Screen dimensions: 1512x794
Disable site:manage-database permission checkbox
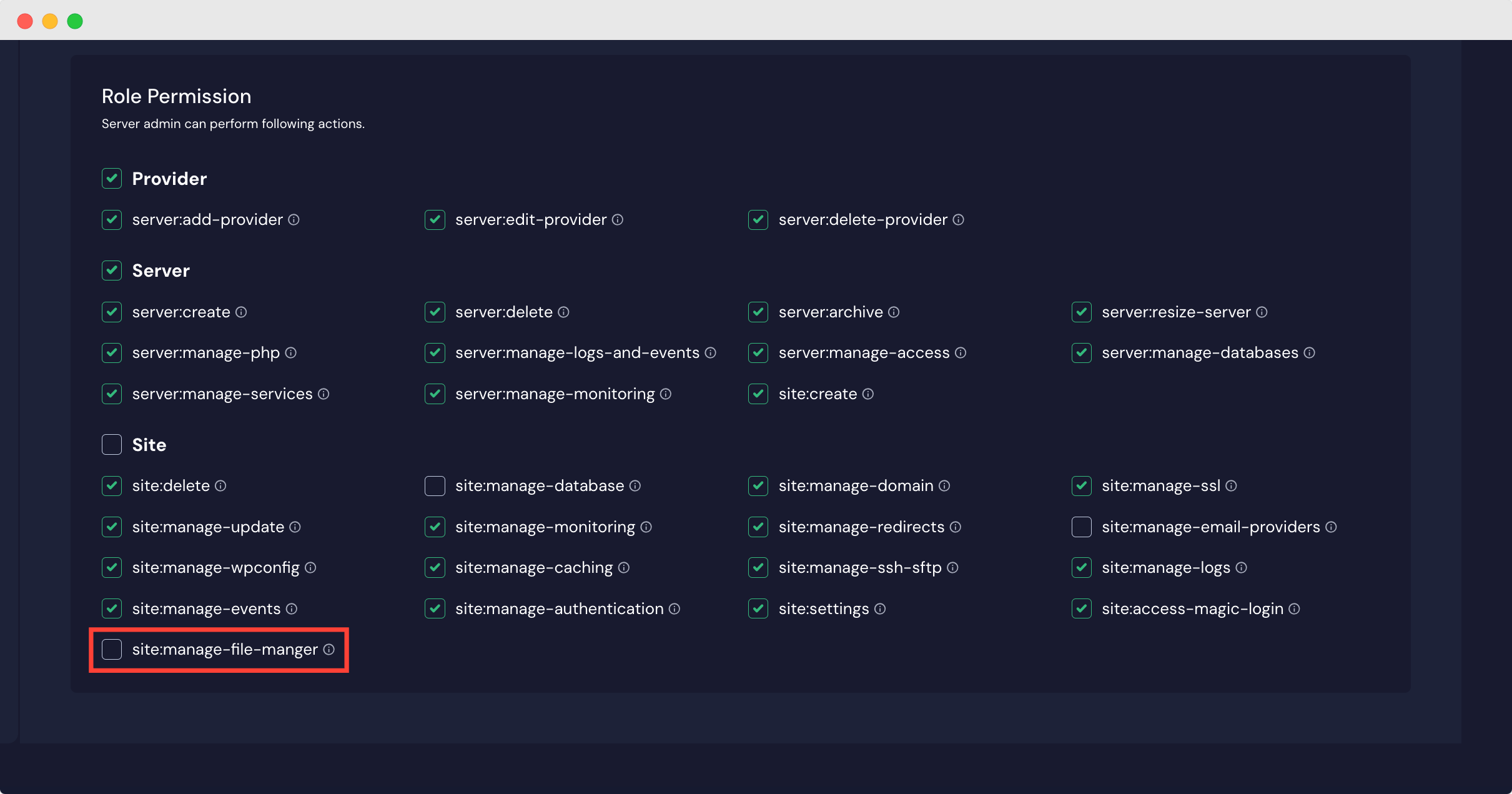[435, 486]
